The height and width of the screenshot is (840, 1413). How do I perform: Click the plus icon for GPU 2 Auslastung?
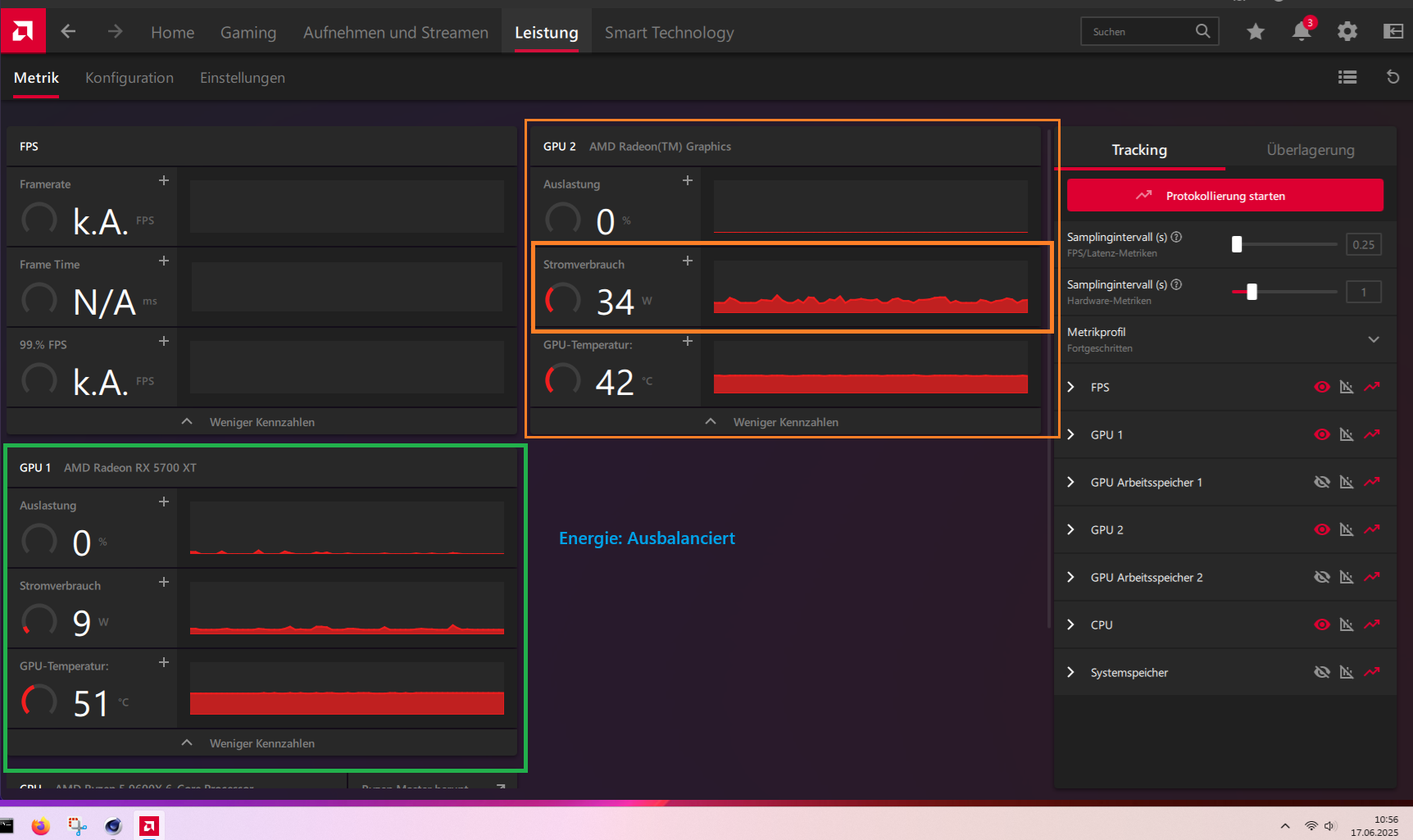688,180
